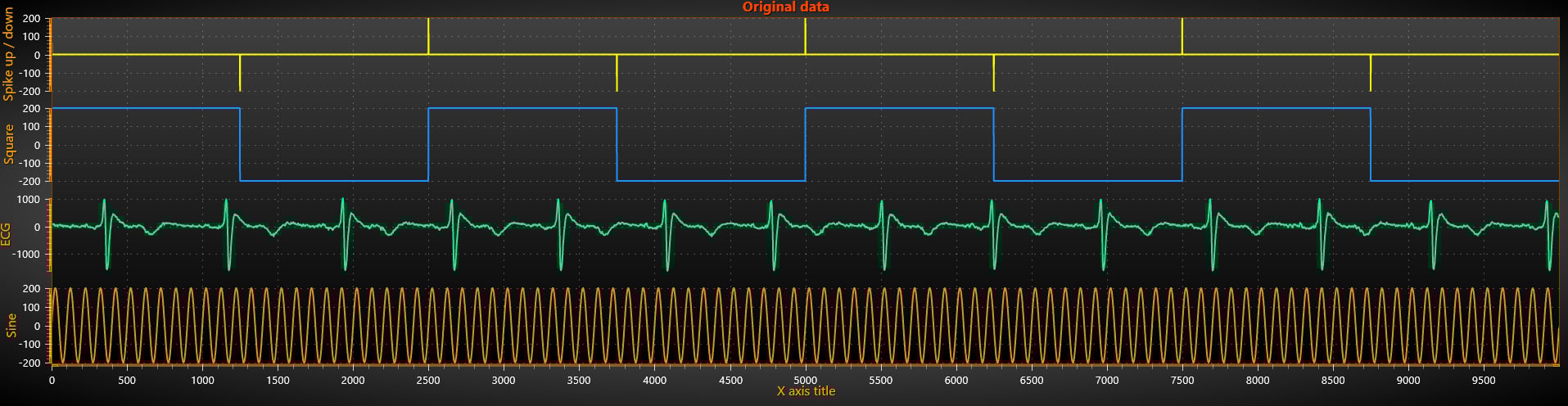Click the 7500 tick on X axis
This screenshot has height=406, width=1568.
(1182, 380)
